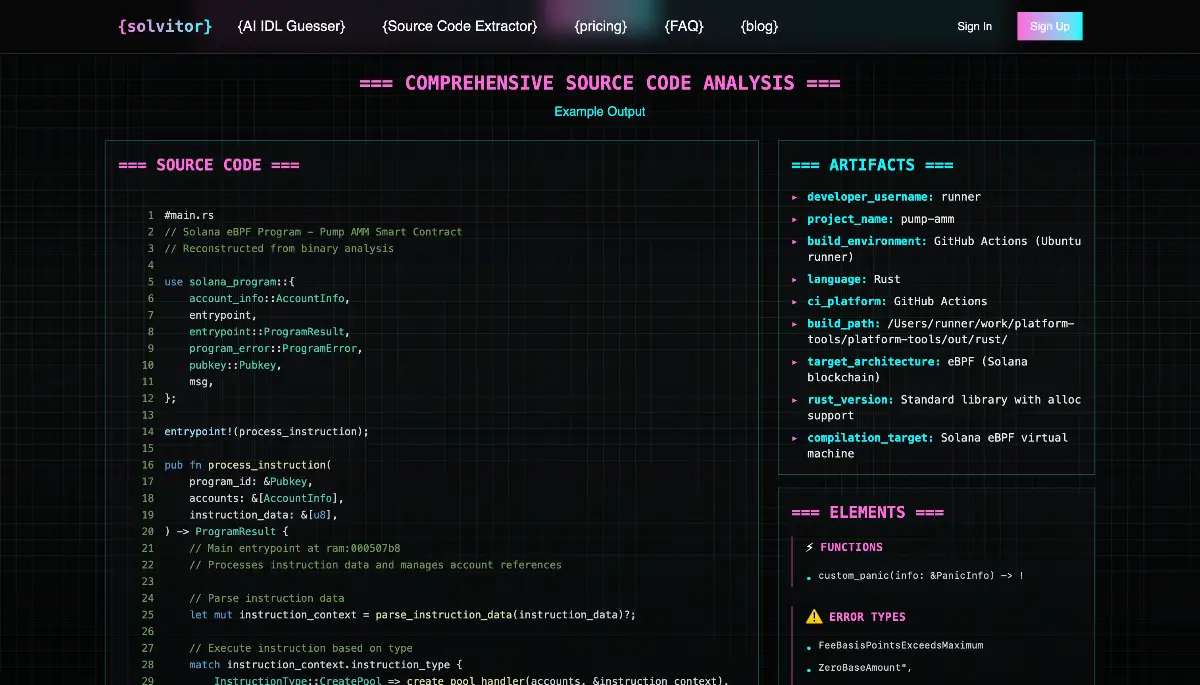Click the arrow bullet before rust_version

pos(795,400)
